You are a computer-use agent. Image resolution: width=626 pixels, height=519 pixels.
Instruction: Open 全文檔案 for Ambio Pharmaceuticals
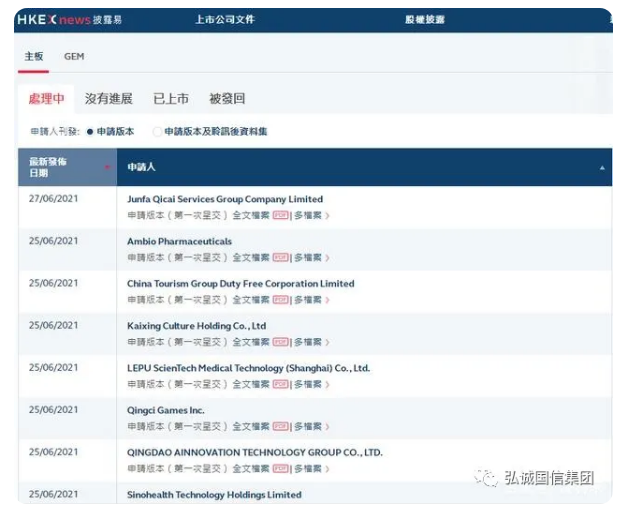click(x=251, y=258)
